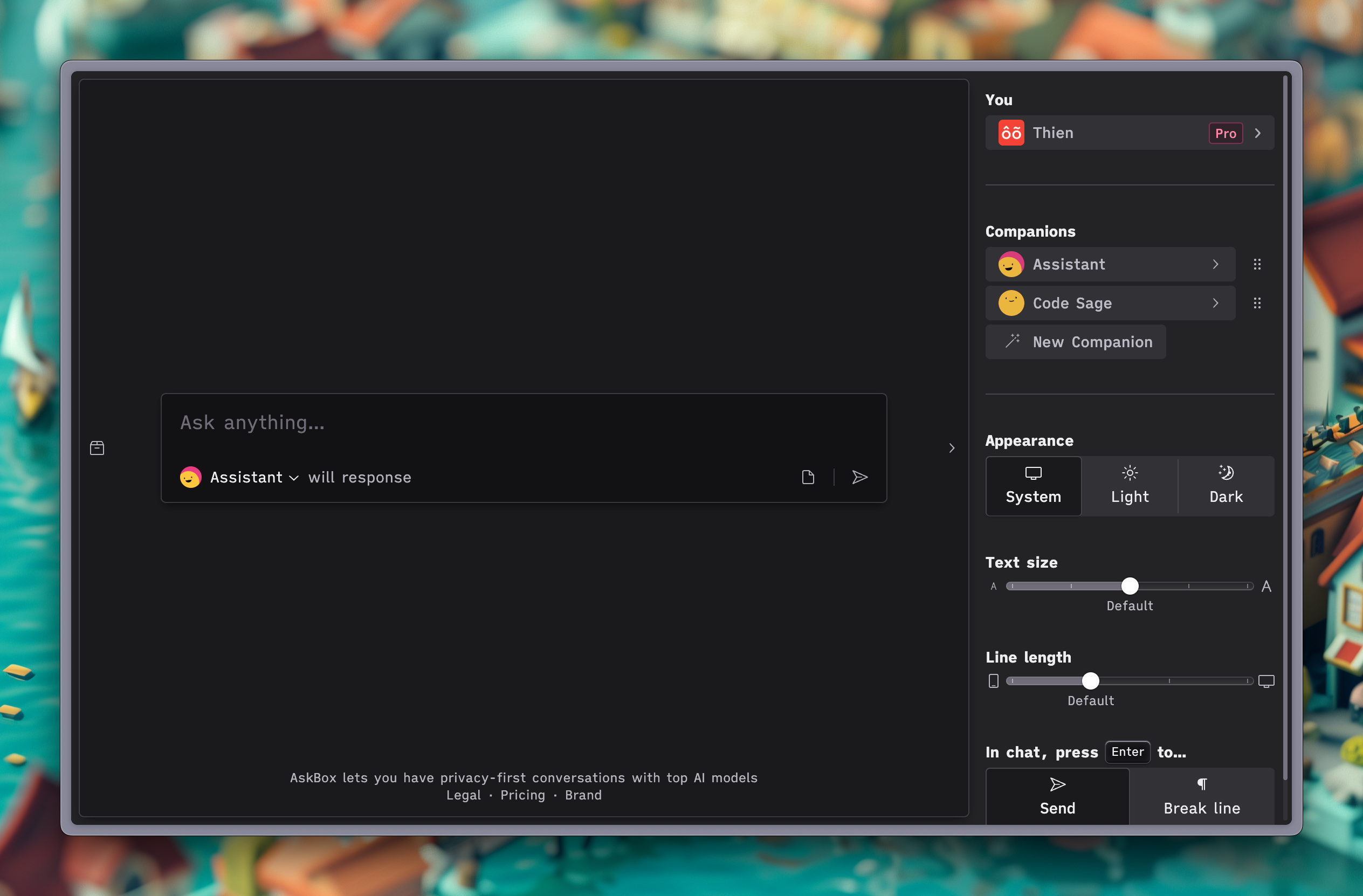This screenshot has width=1363, height=896.
Task: Click the attach file icon in prompt box
Action: coord(808,477)
